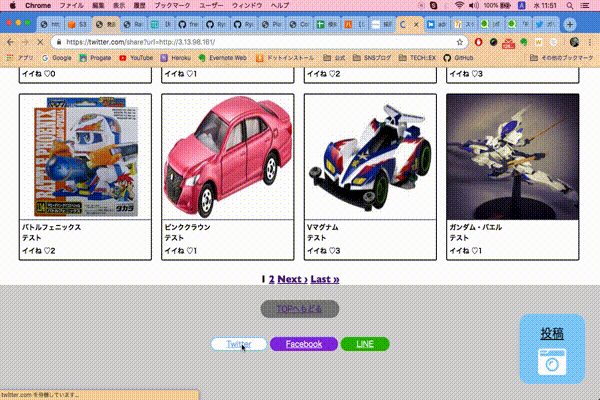Open the Heroku bookmark
Viewport: 600px width, 400px height.
[x=176, y=58]
